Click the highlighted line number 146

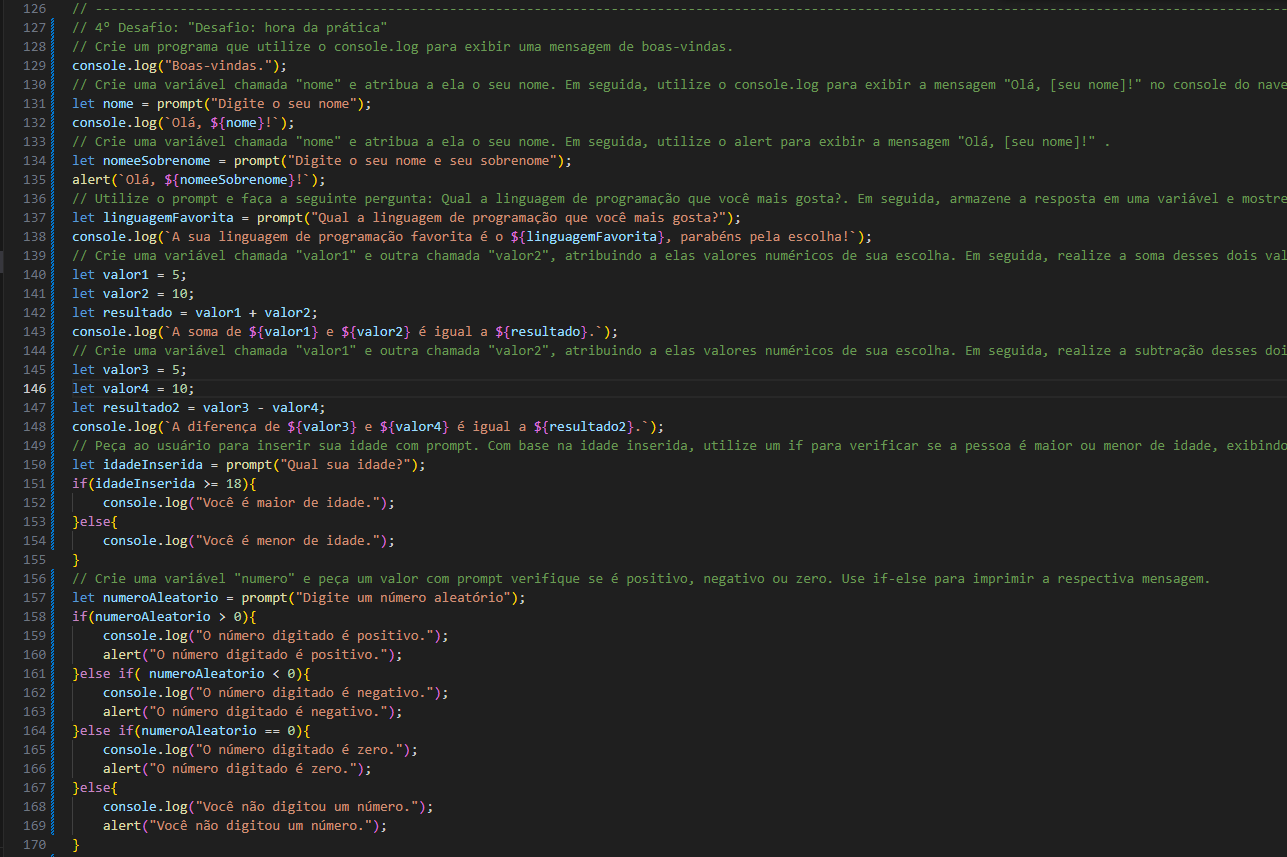33,388
